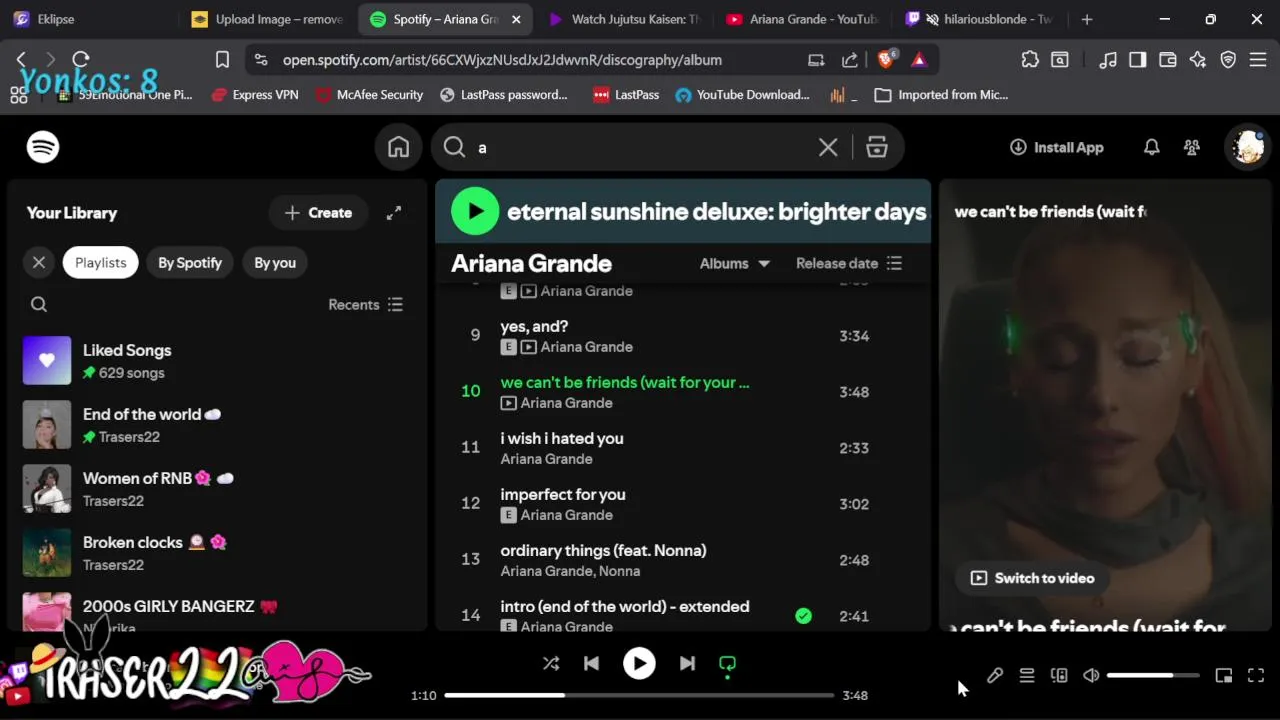Open the play queue icon

tap(1027, 676)
